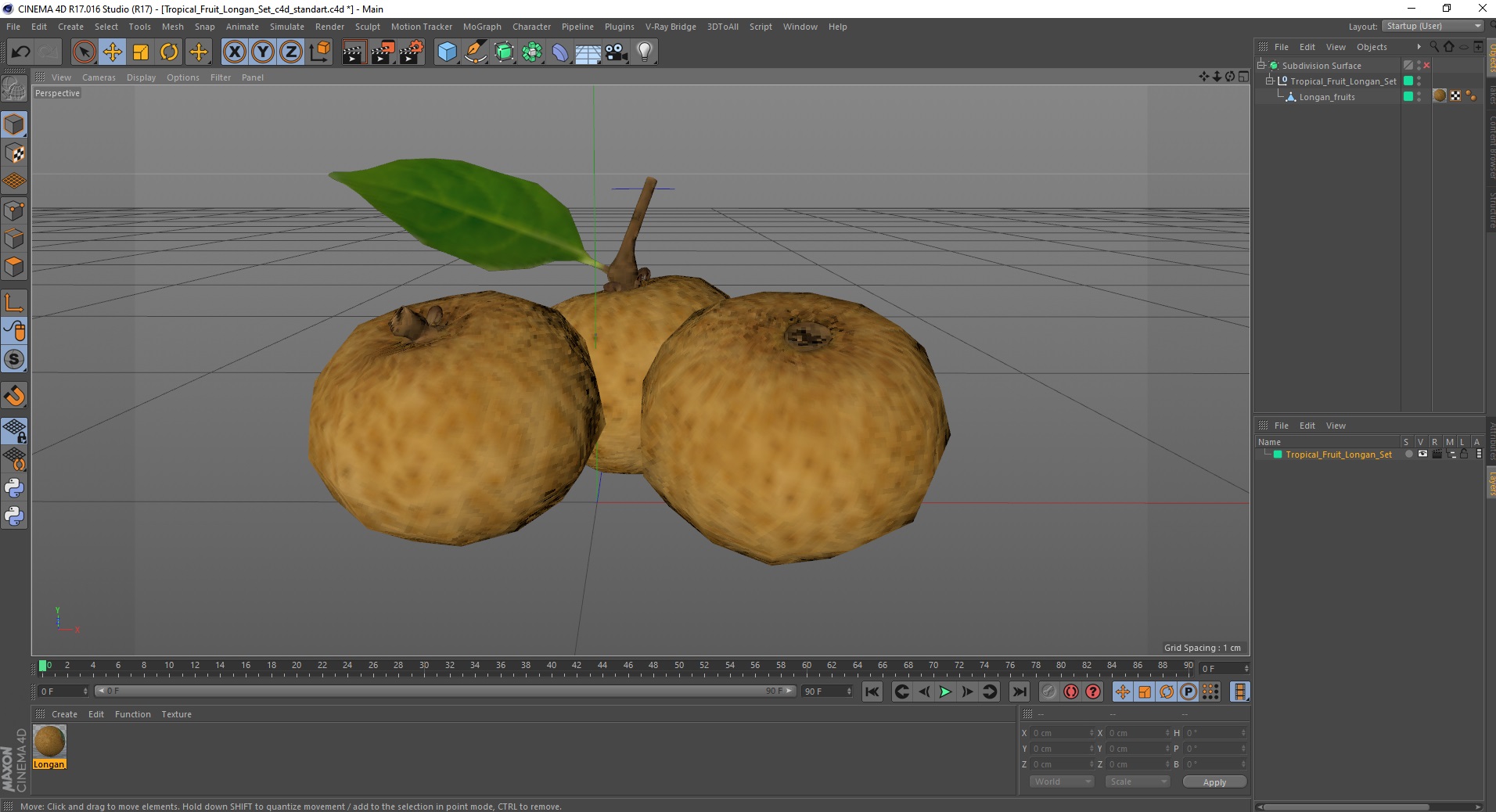Image resolution: width=1496 pixels, height=812 pixels.
Task: Open the Layout Startup (User) dropdown
Action: (1433, 26)
